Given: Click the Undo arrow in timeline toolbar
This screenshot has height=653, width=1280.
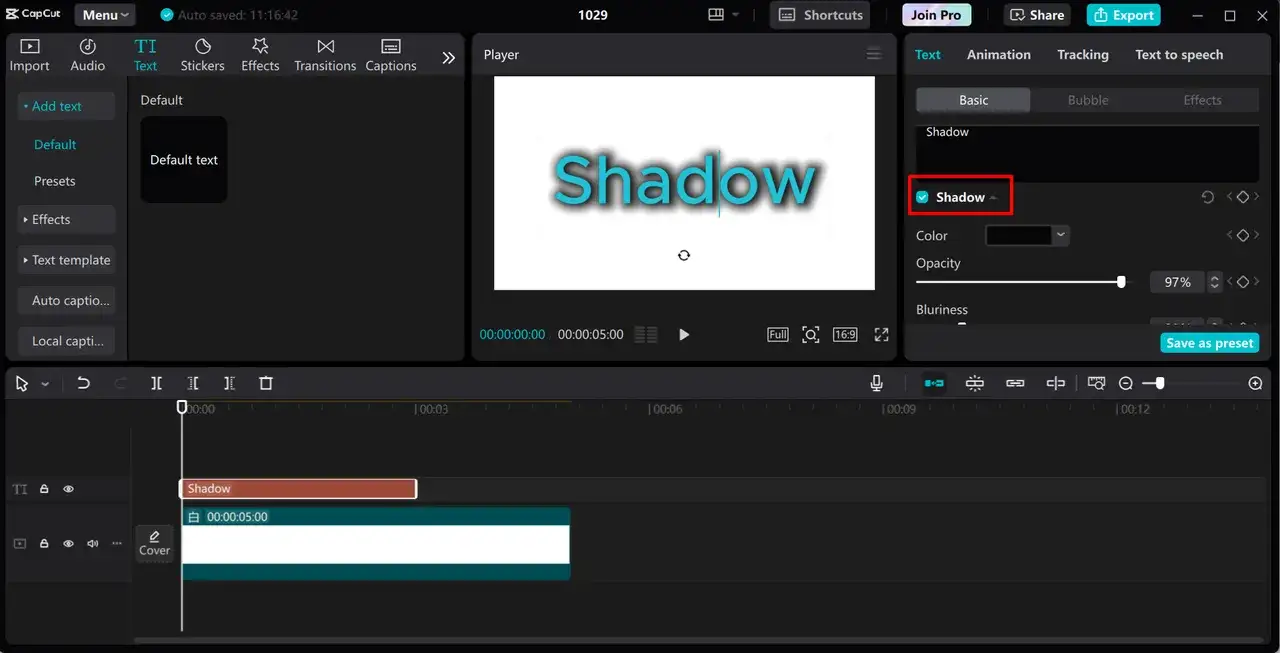Looking at the screenshot, I should 84,383.
